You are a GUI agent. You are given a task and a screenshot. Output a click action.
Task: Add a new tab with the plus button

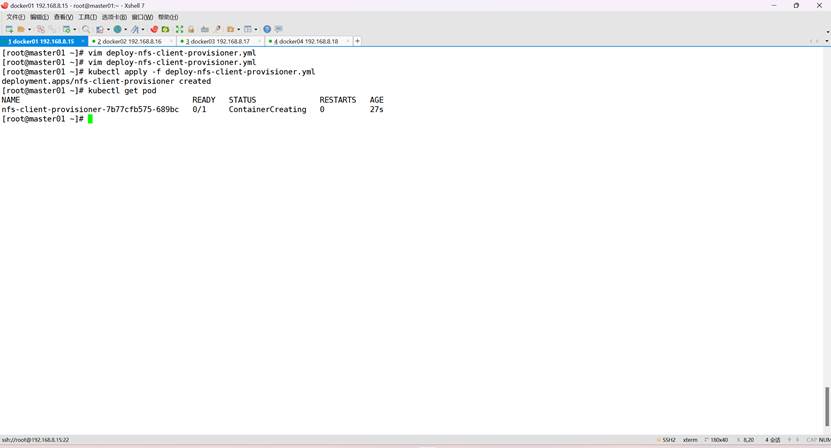[357, 41]
